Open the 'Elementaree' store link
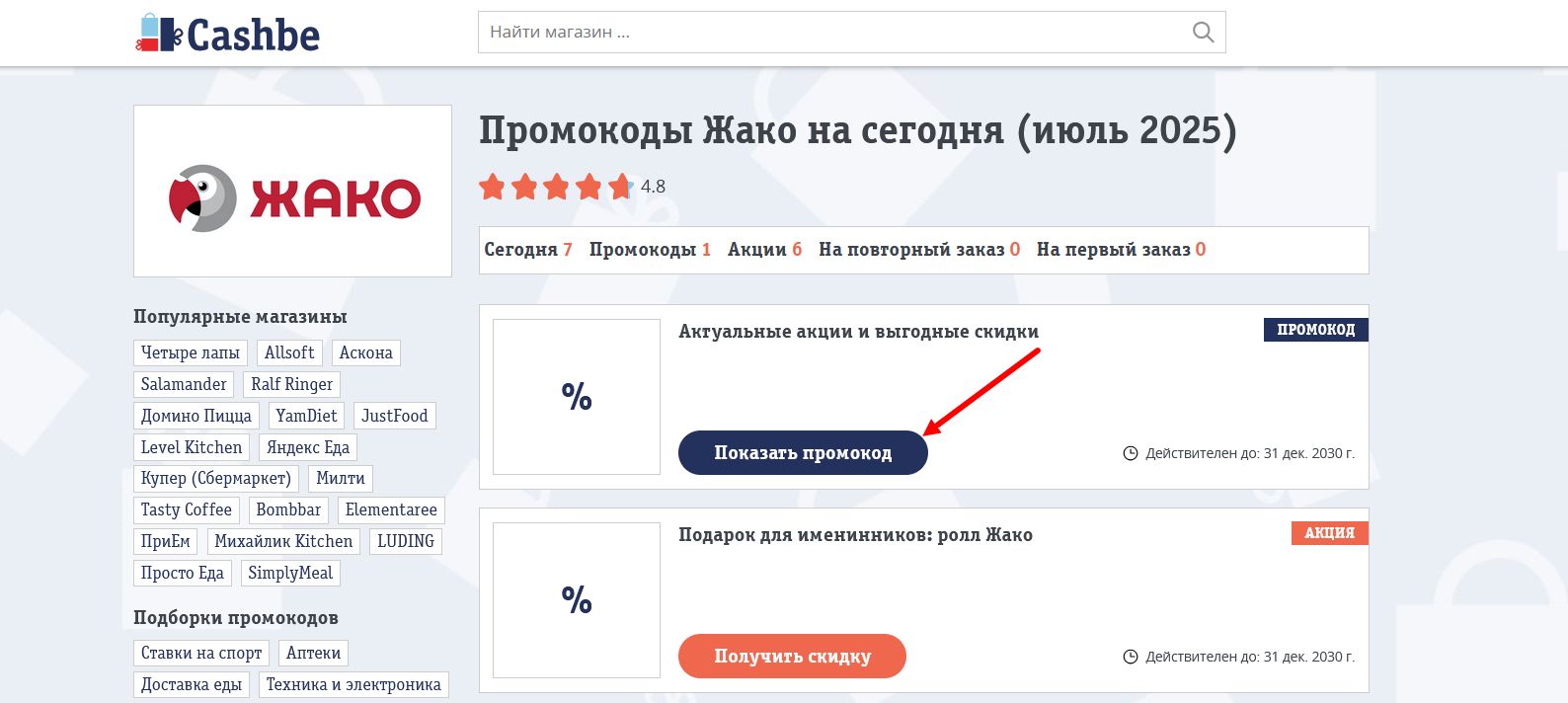Image resolution: width=1568 pixels, height=703 pixels. coord(391,509)
